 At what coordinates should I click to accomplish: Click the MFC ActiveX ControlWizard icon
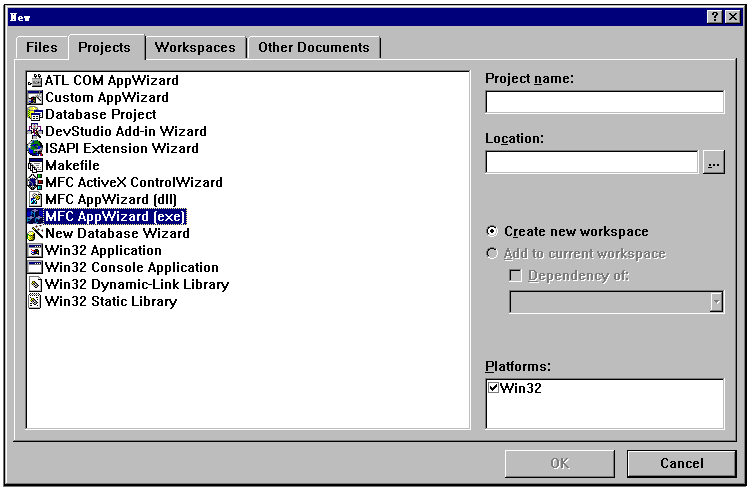[35, 182]
